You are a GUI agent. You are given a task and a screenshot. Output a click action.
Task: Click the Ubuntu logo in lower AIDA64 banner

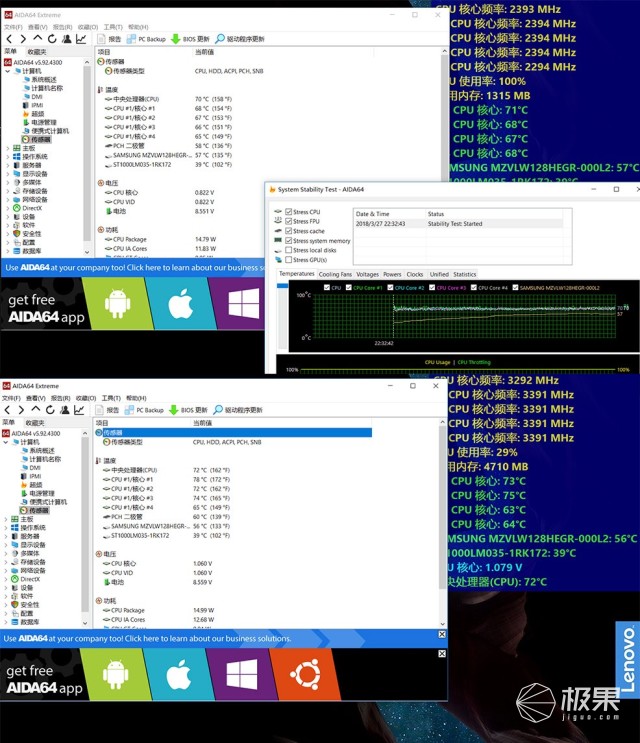305,675
